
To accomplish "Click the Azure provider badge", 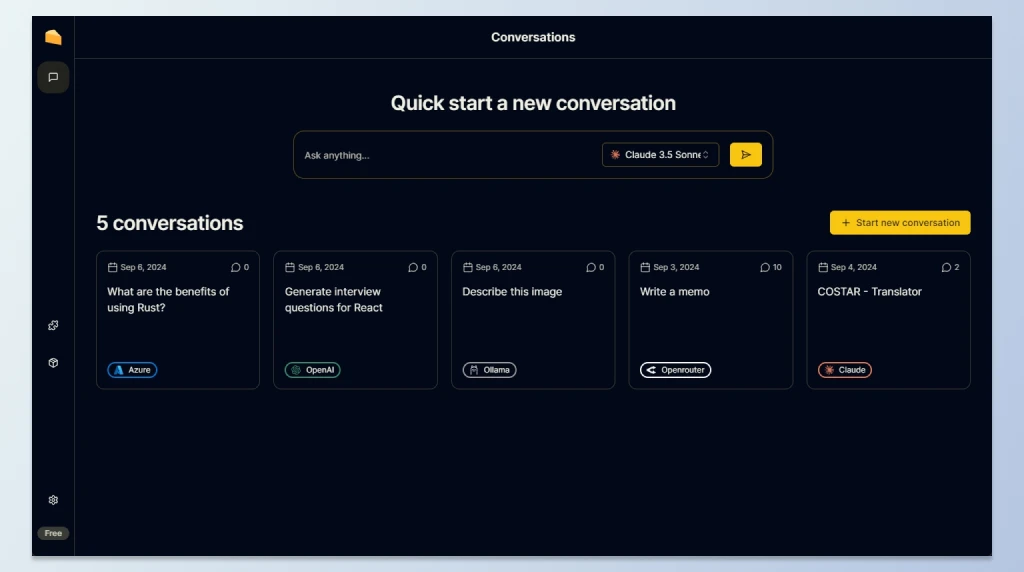I will [132, 370].
